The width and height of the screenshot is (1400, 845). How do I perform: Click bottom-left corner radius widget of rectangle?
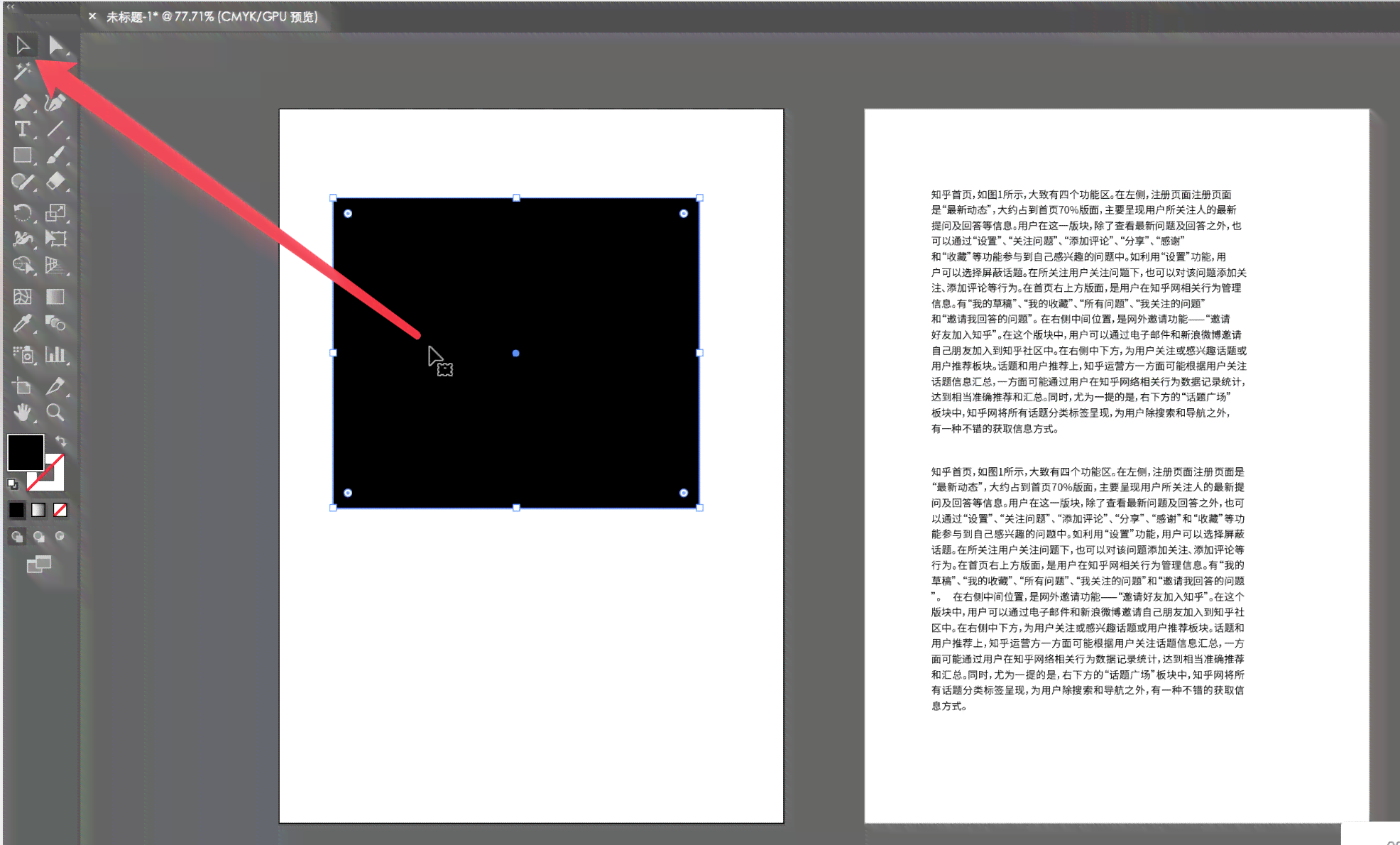tap(348, 493)
